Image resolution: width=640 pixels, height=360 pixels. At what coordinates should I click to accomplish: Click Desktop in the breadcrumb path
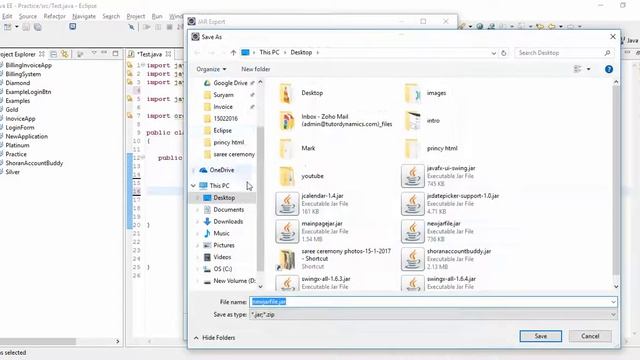pos(301,53)
